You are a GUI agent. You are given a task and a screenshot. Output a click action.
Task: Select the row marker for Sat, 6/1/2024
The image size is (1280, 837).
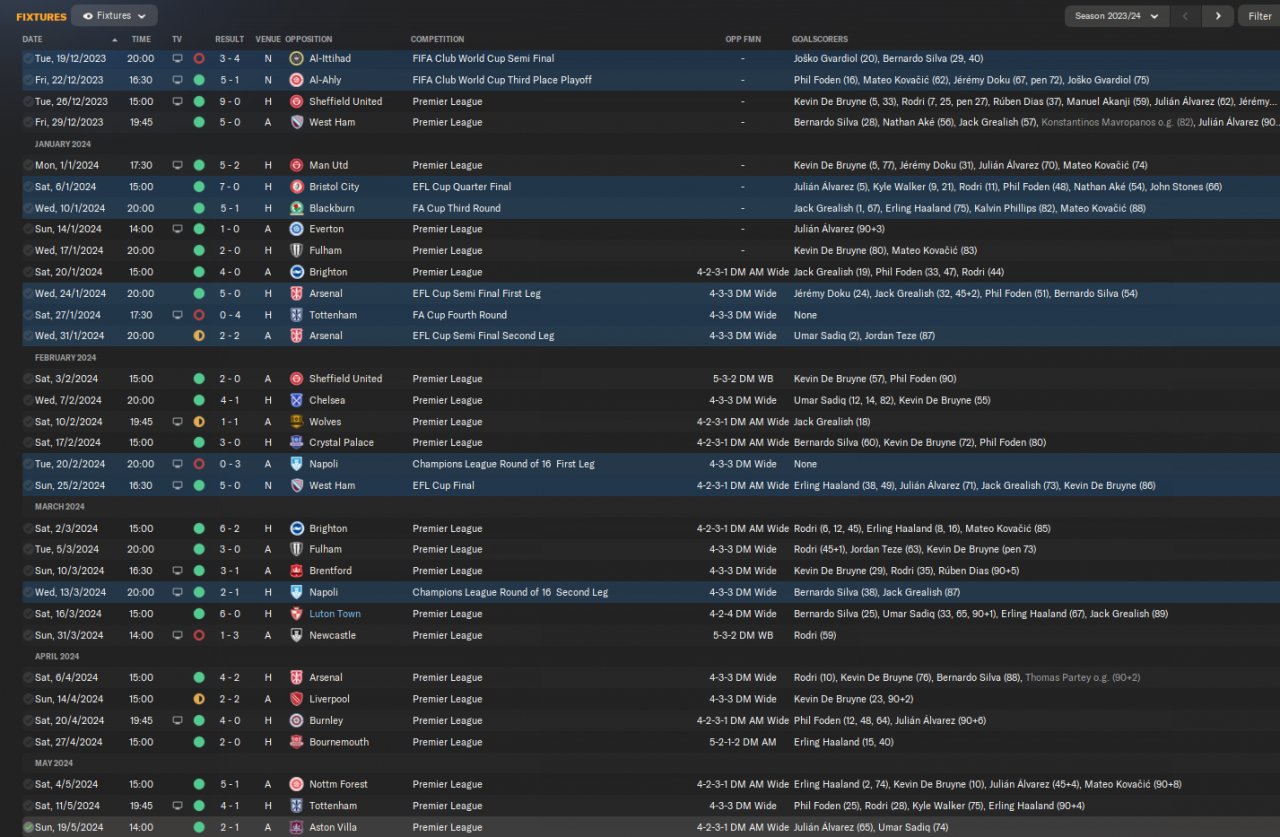click(28, 187)
